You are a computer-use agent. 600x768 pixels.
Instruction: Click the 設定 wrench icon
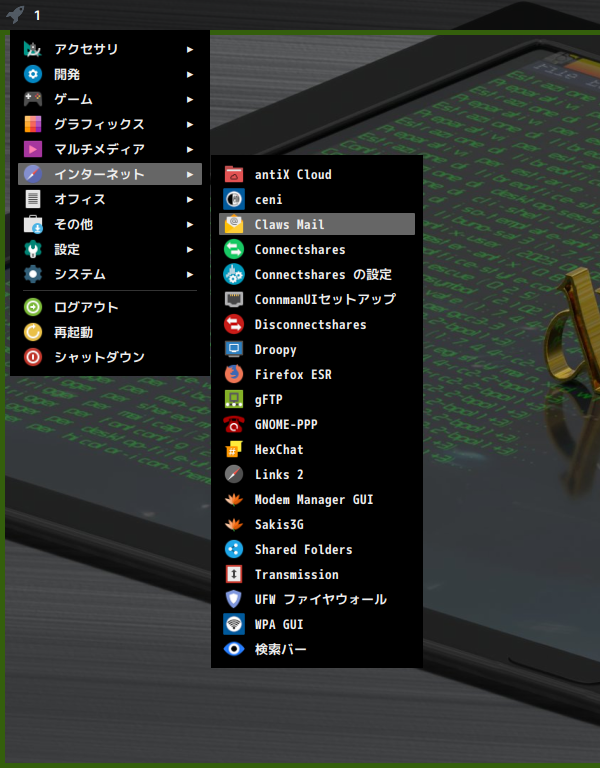(x=33, y=249)
